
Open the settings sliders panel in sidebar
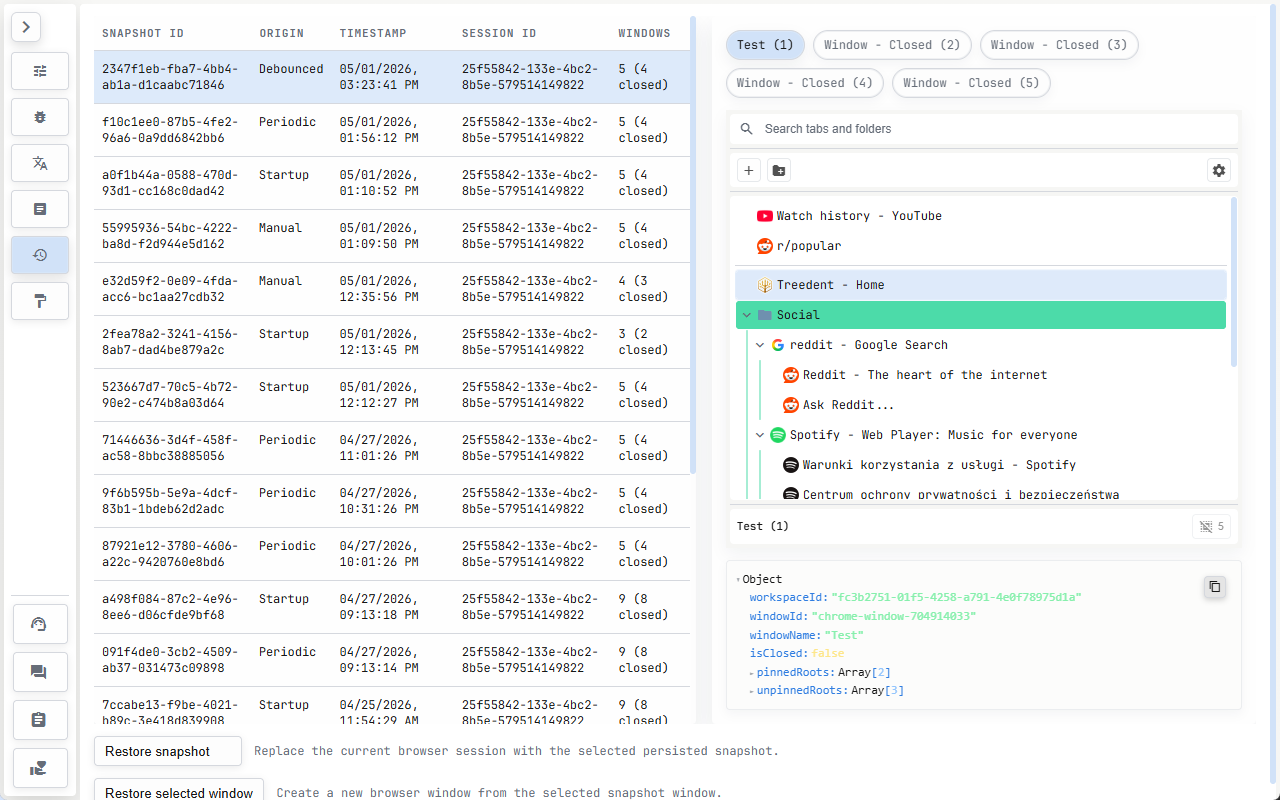(x=40, y=71)
